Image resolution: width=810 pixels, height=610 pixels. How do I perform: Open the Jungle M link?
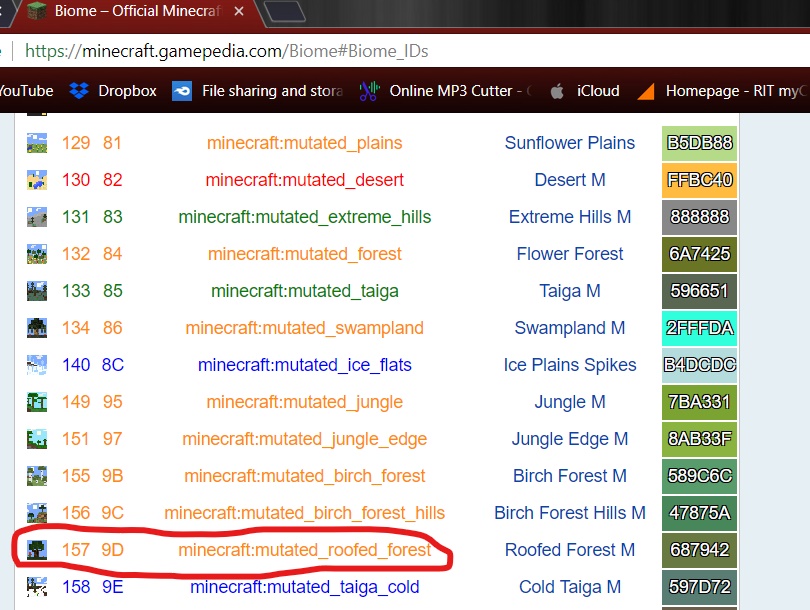point(570,402)
